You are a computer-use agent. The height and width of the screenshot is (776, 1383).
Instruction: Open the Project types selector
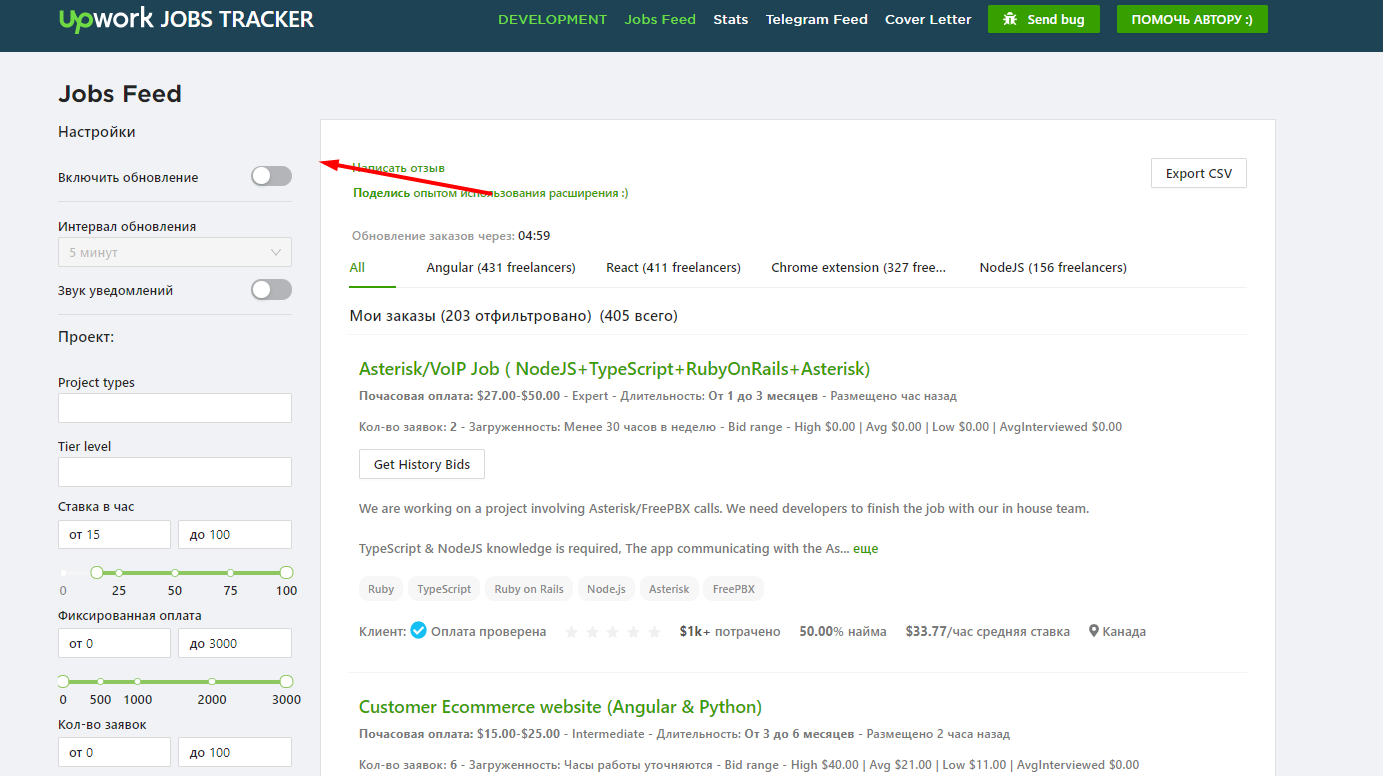(x=175, y=408)
